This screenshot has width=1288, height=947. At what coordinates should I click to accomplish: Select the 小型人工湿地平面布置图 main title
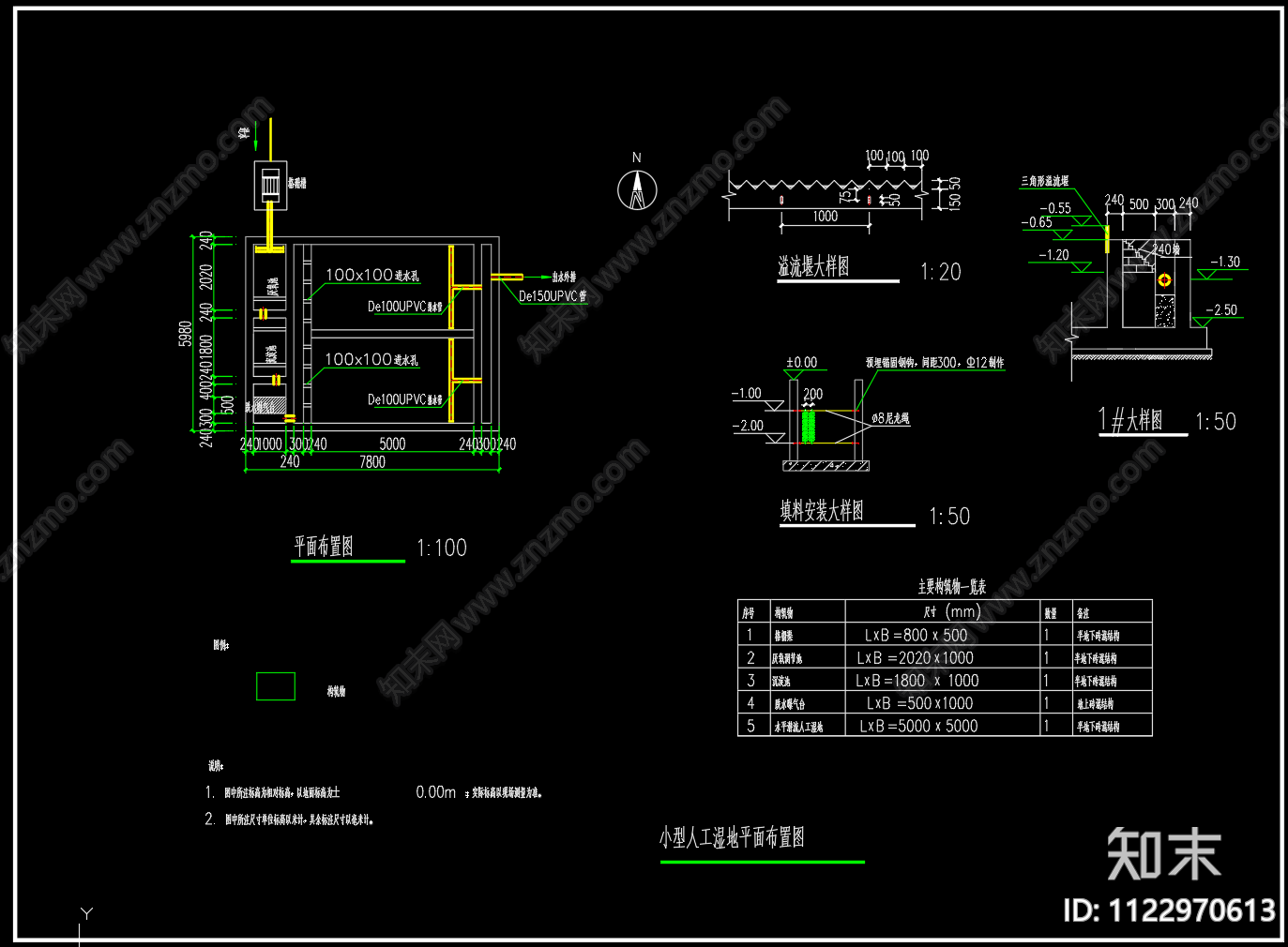pos(732,837)
